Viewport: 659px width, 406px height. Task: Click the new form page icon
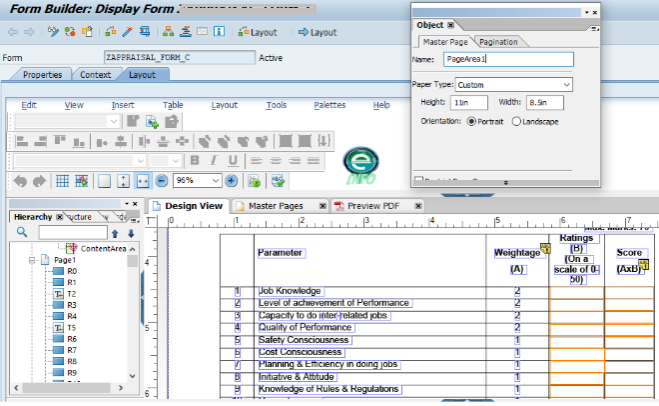pos(133,121)
